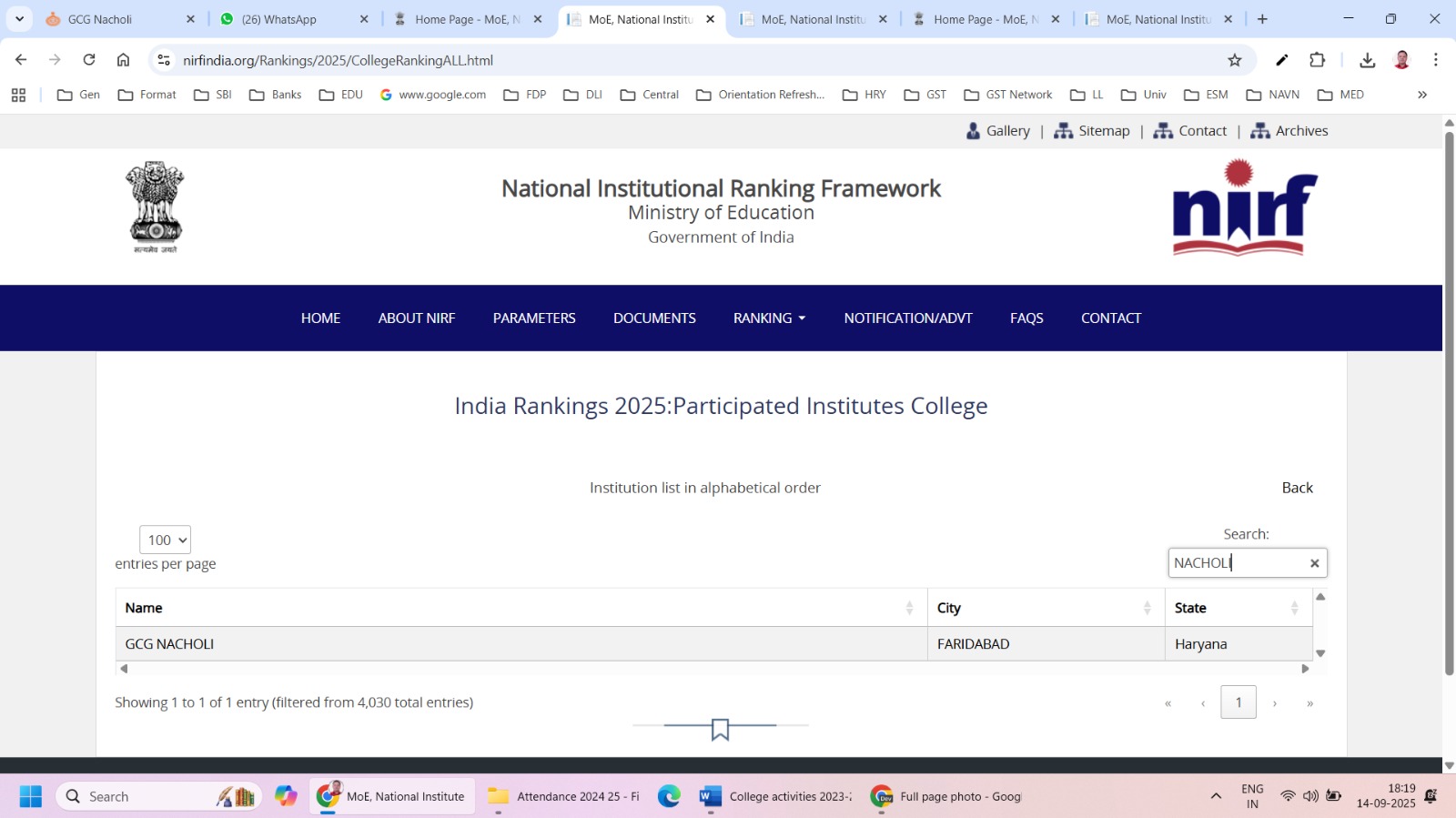Click the browser forward arrow
This screenshot has height=818, width=1456.
pyautogui.click(x=55, y=60)
